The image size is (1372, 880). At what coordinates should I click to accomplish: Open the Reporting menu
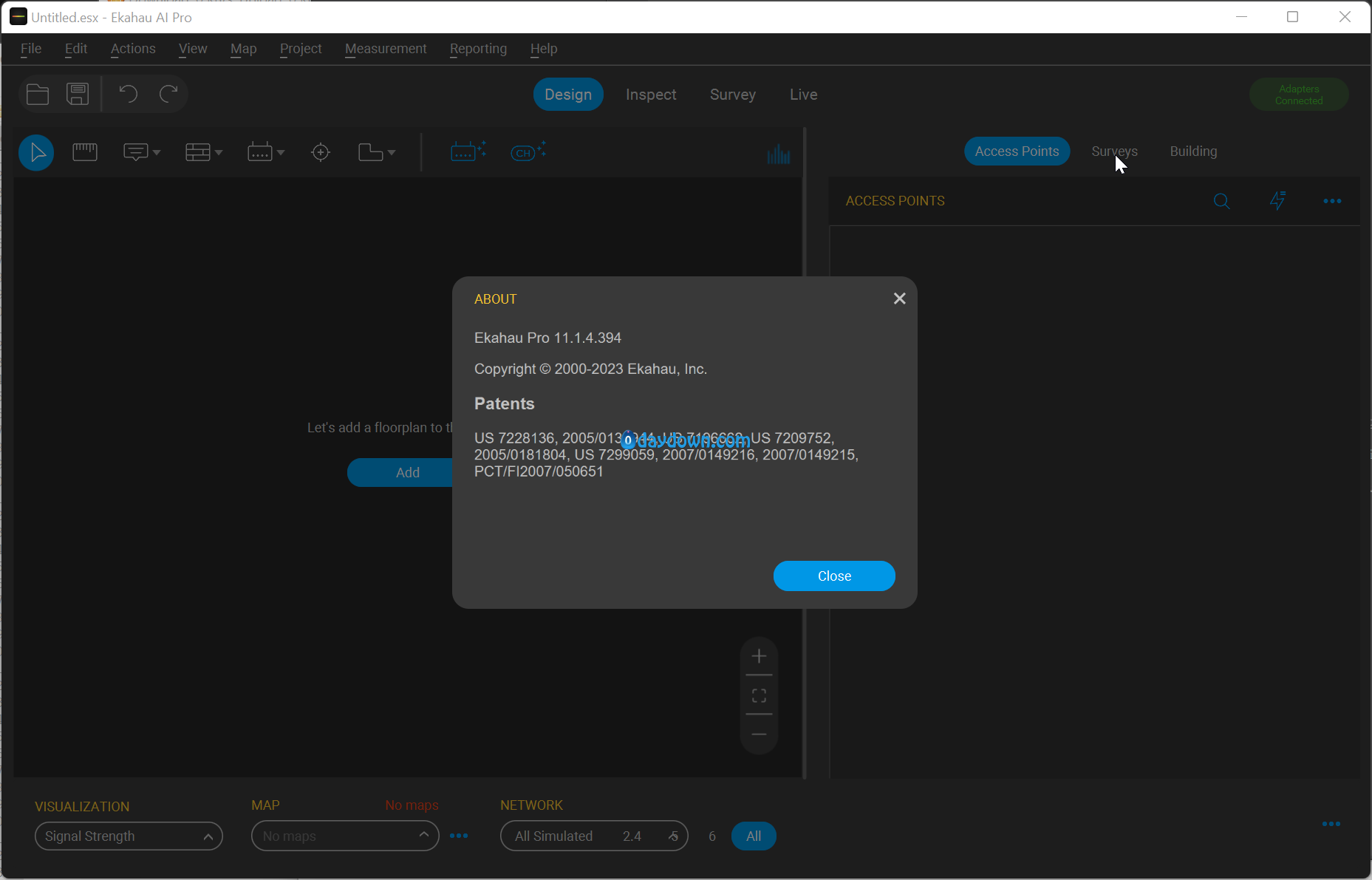tap(478, 49)
